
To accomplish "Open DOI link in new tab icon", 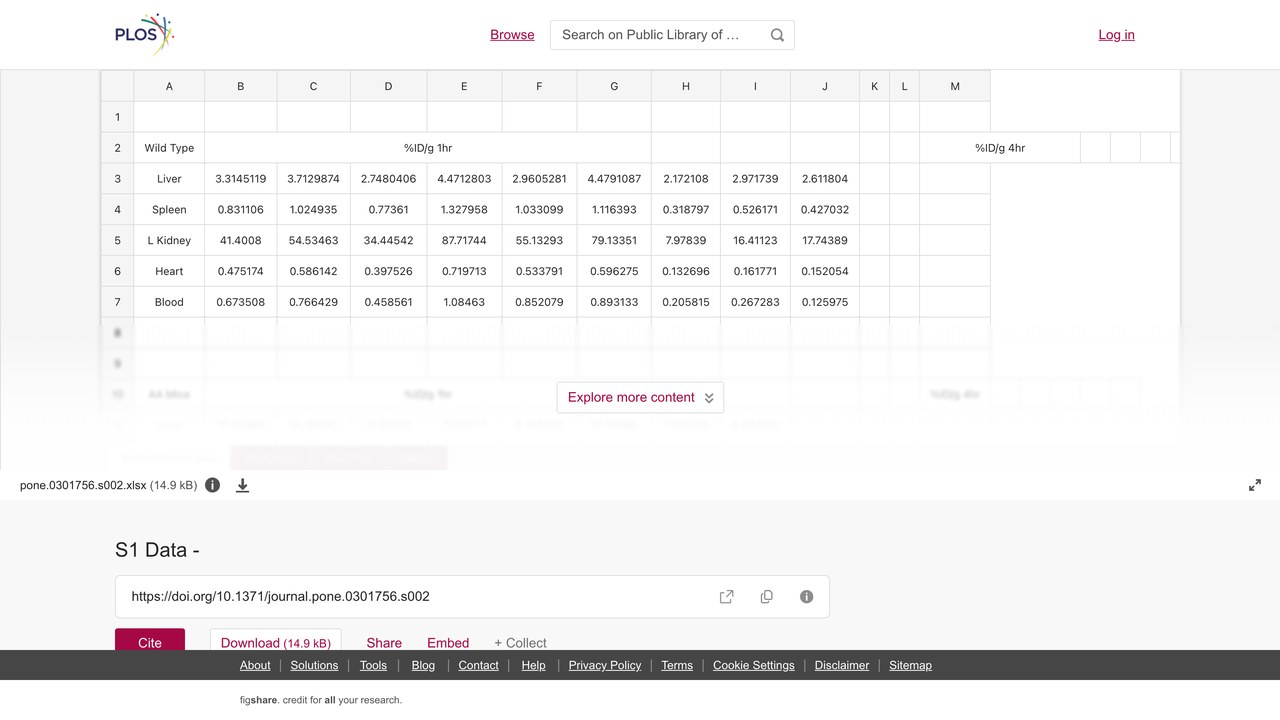I will [727, 597].
